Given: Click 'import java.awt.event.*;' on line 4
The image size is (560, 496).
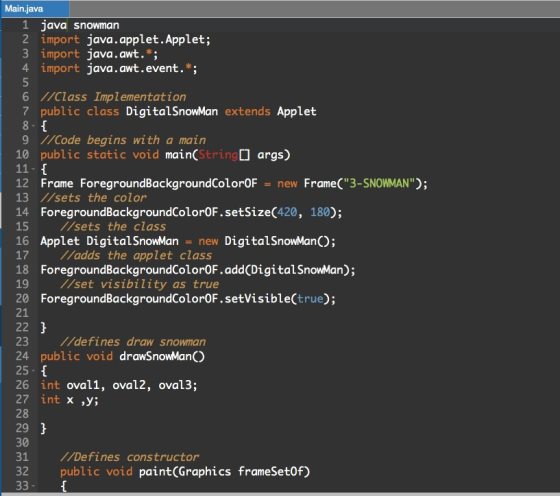Looking at the screenshot, I should (x=119, y=68).
